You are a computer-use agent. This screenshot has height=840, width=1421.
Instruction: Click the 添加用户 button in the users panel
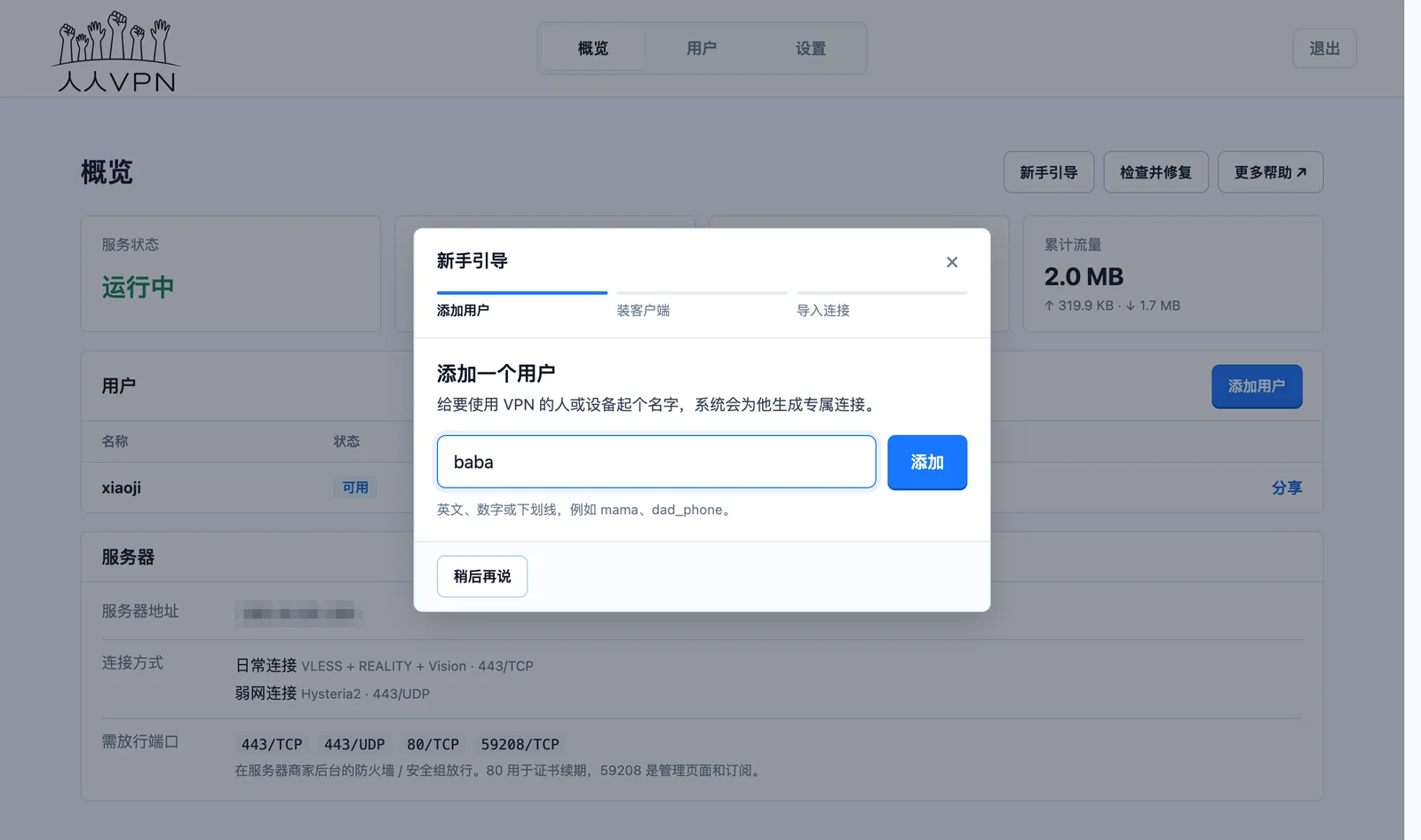(x=1257, y=386)
